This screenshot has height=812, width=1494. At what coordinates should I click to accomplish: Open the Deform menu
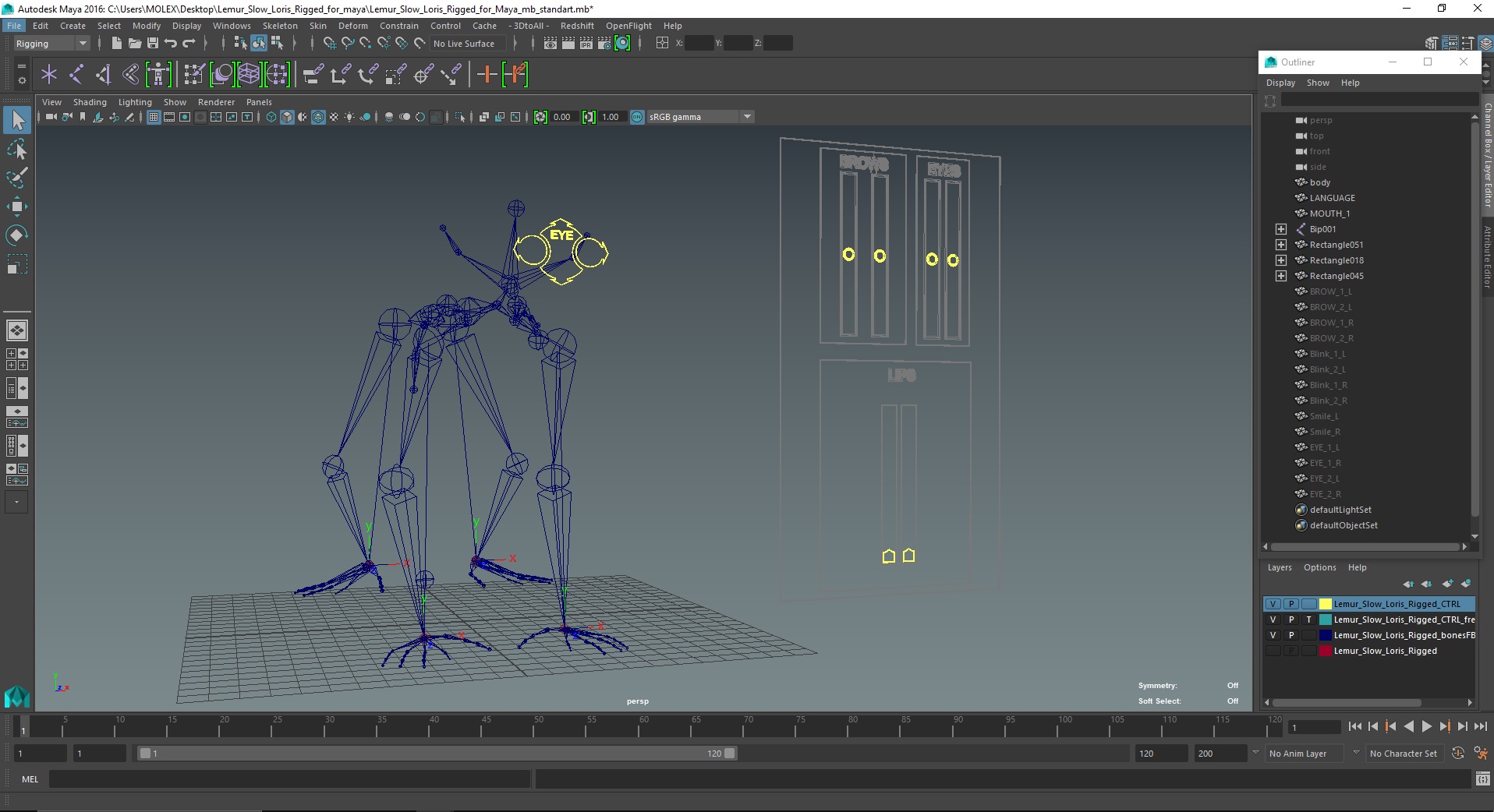click(352, 26)
